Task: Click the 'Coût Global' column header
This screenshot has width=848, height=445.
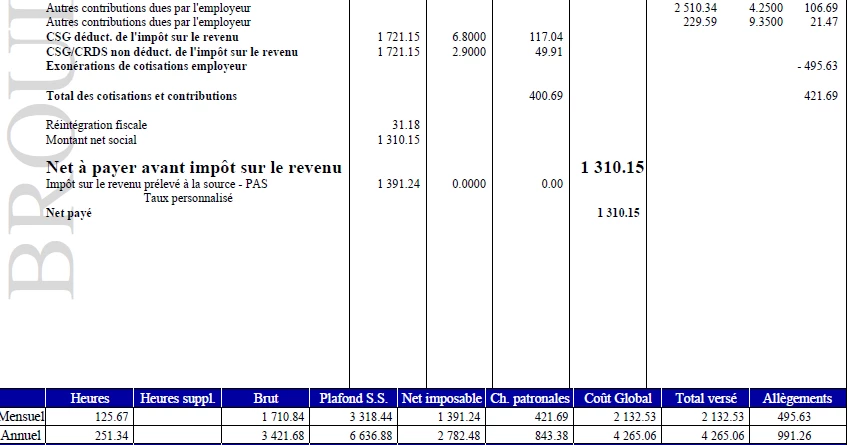Action: coord(618,398)
